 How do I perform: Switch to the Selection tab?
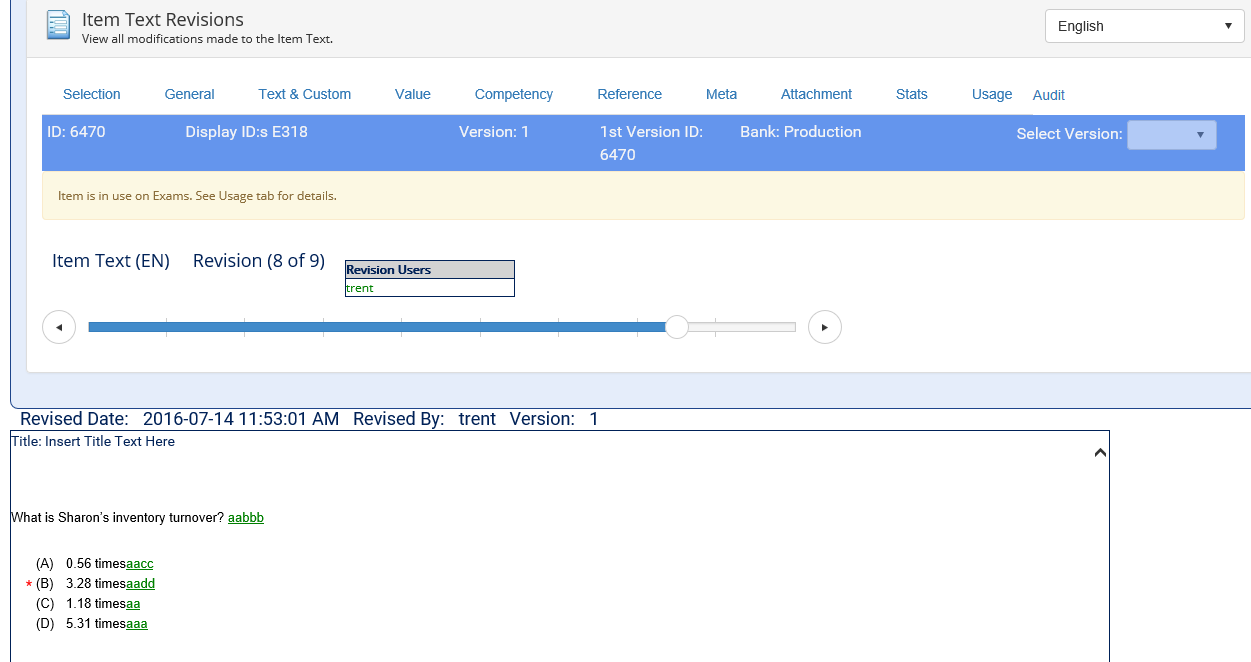pyautogui.click(x=91, y=94)
